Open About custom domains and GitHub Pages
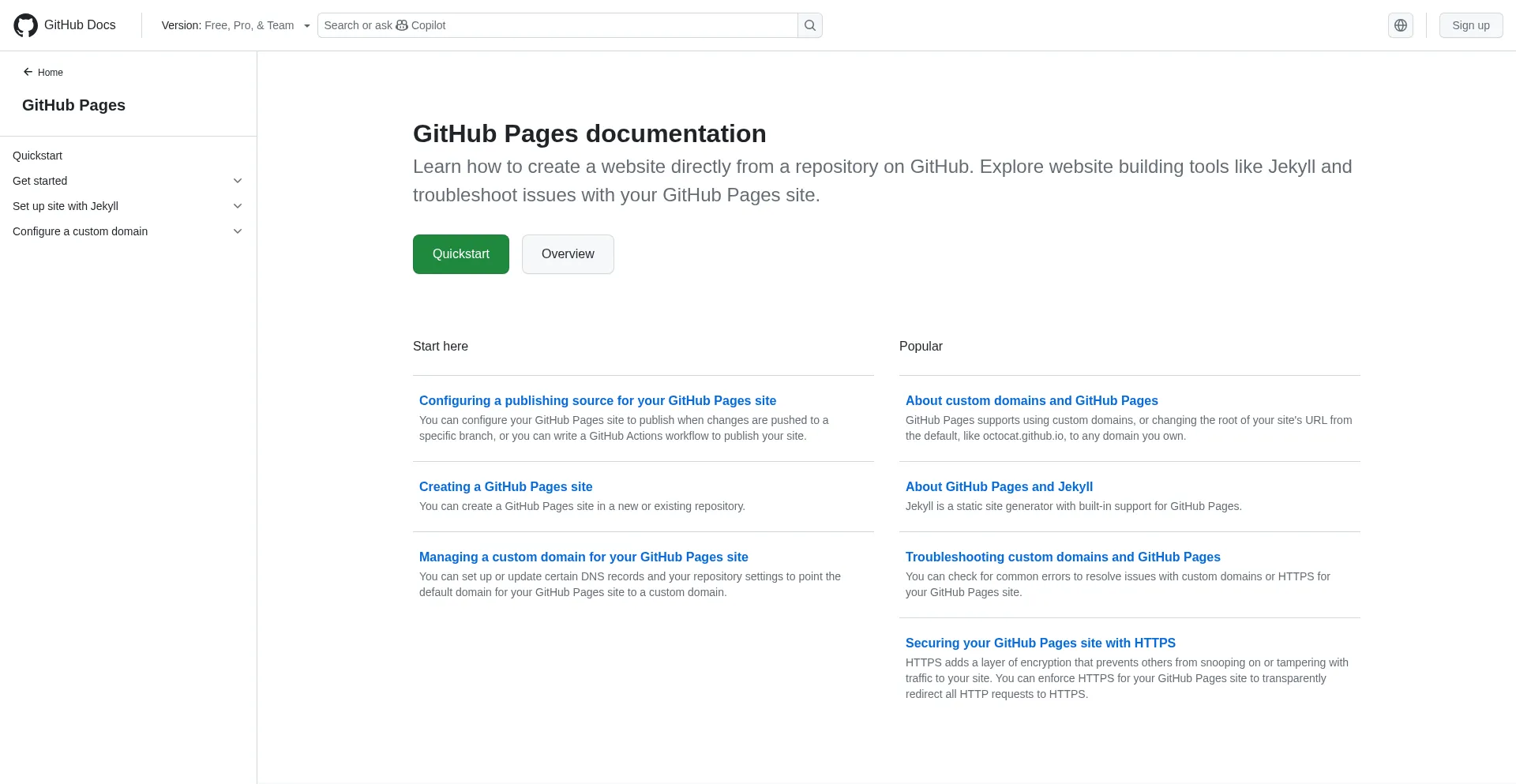This screenshot has width=1516, height=784. click(x=1031, y=400)
